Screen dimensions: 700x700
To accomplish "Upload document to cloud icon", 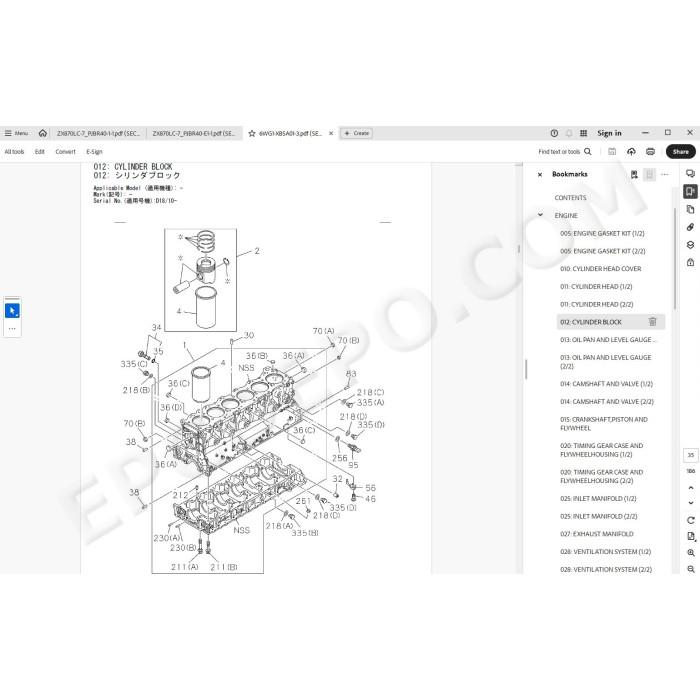I will point(631,152).
